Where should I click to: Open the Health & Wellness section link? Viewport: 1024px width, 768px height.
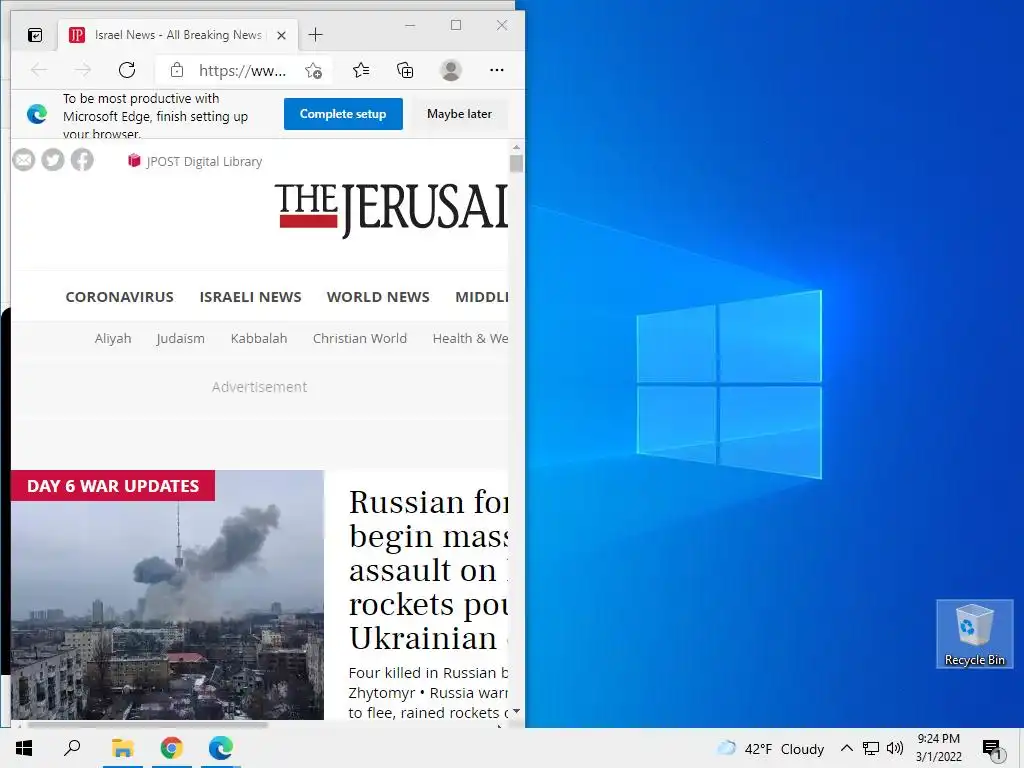470,338
